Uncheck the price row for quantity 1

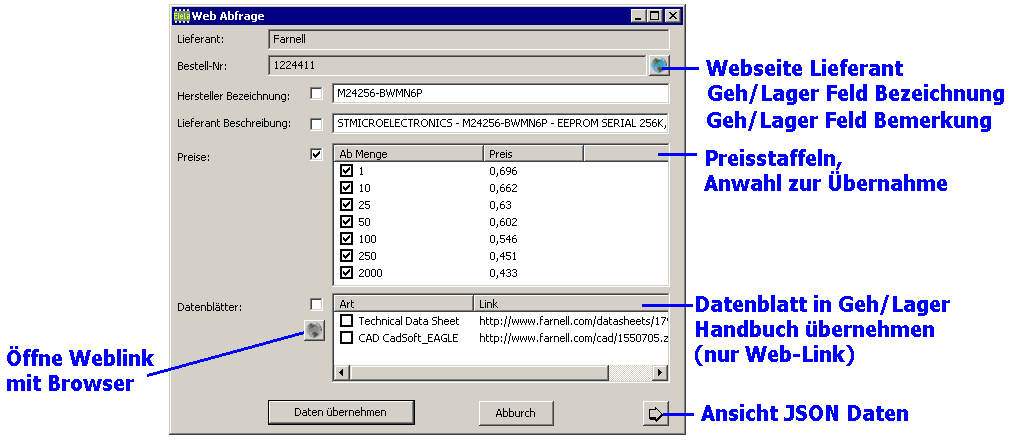tap(346, 171)
